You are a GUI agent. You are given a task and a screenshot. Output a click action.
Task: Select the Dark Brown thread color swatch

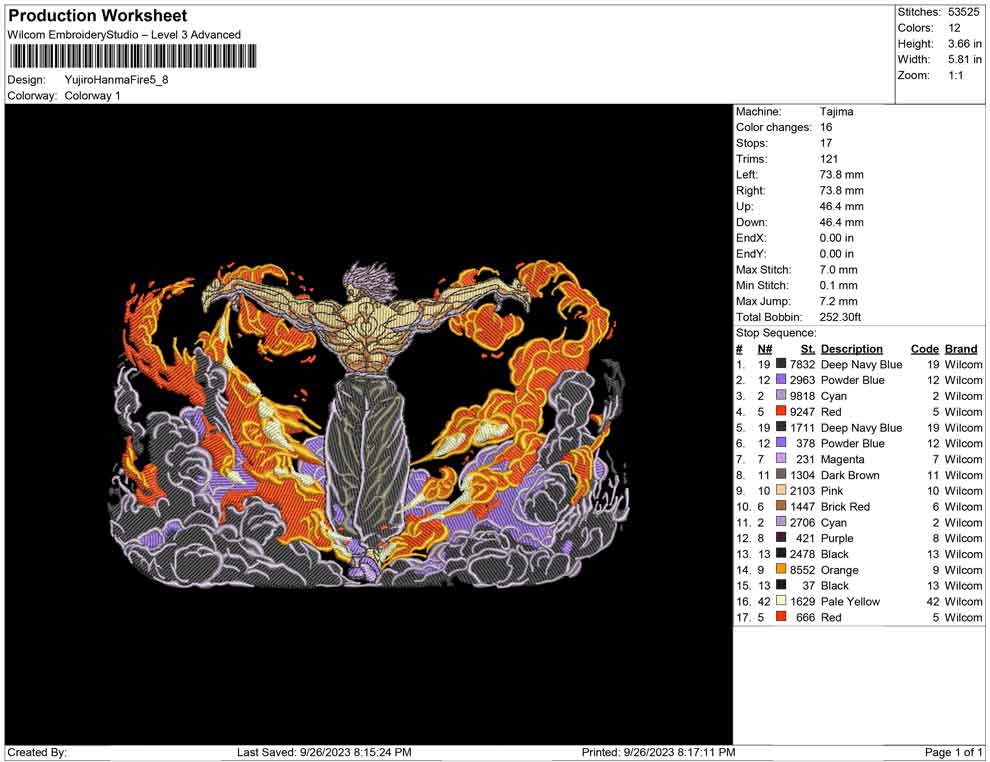781,475
